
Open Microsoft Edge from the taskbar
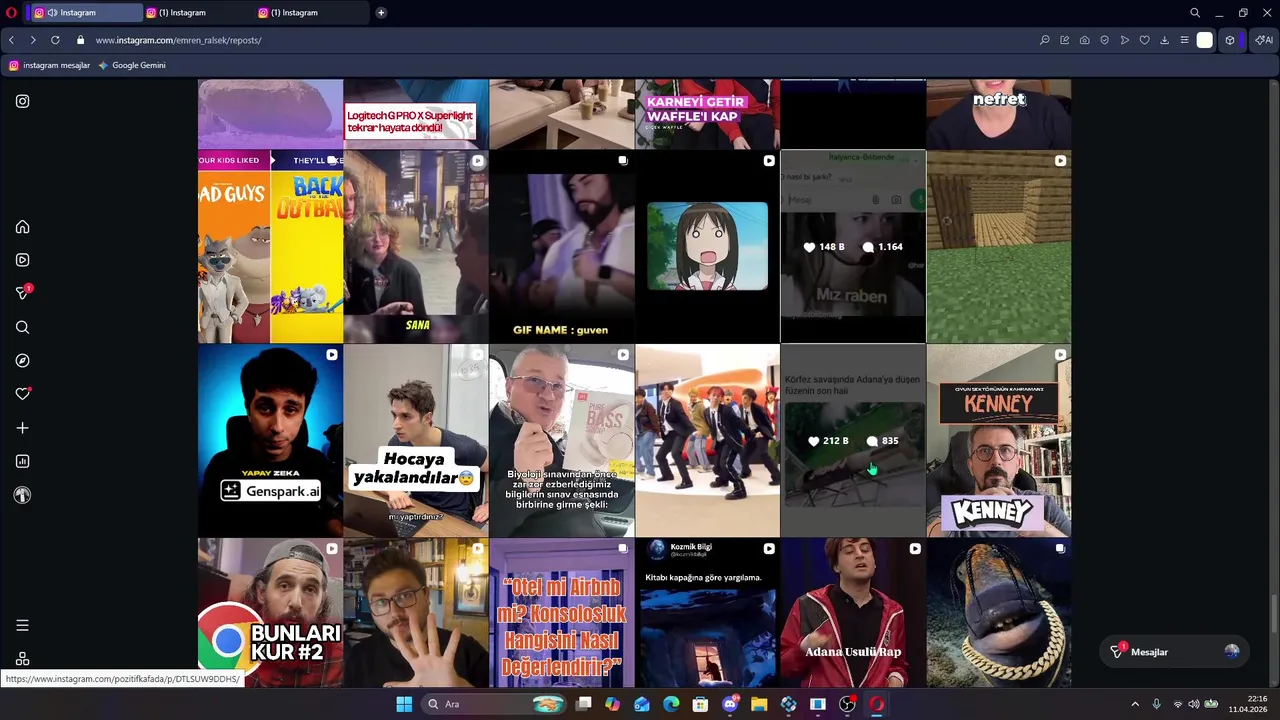coord(671,704)
